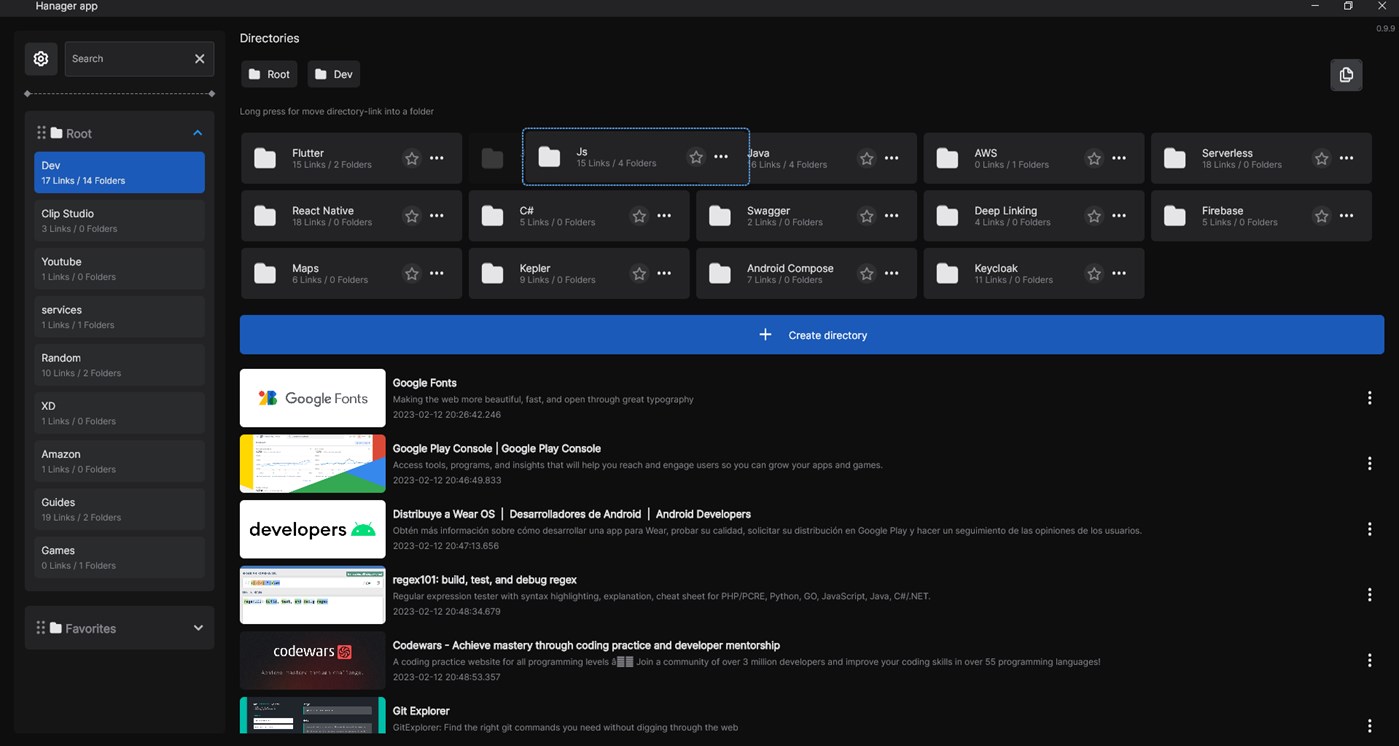Open AWS directory options menu

[1119, 158]
